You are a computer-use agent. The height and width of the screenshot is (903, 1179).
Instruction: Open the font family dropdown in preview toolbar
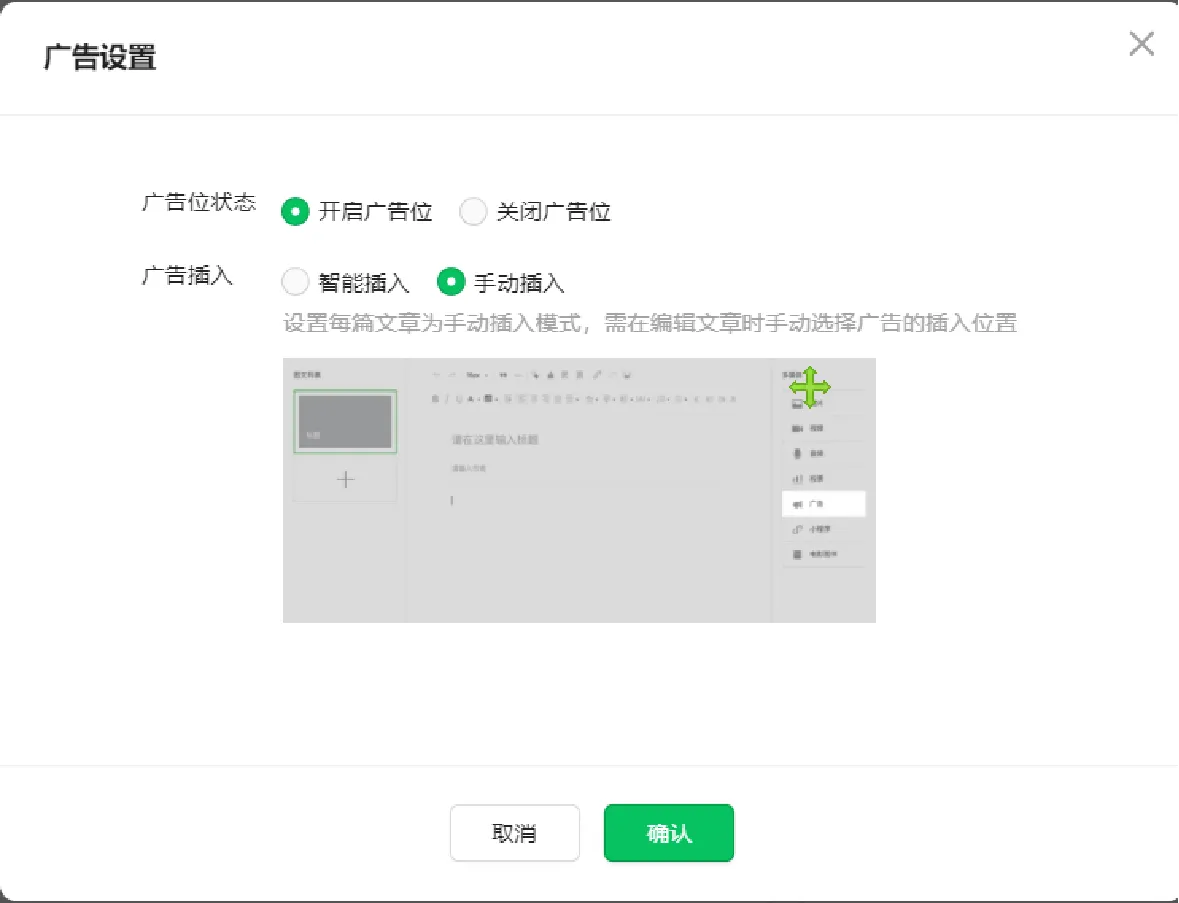tap(478, 374)
